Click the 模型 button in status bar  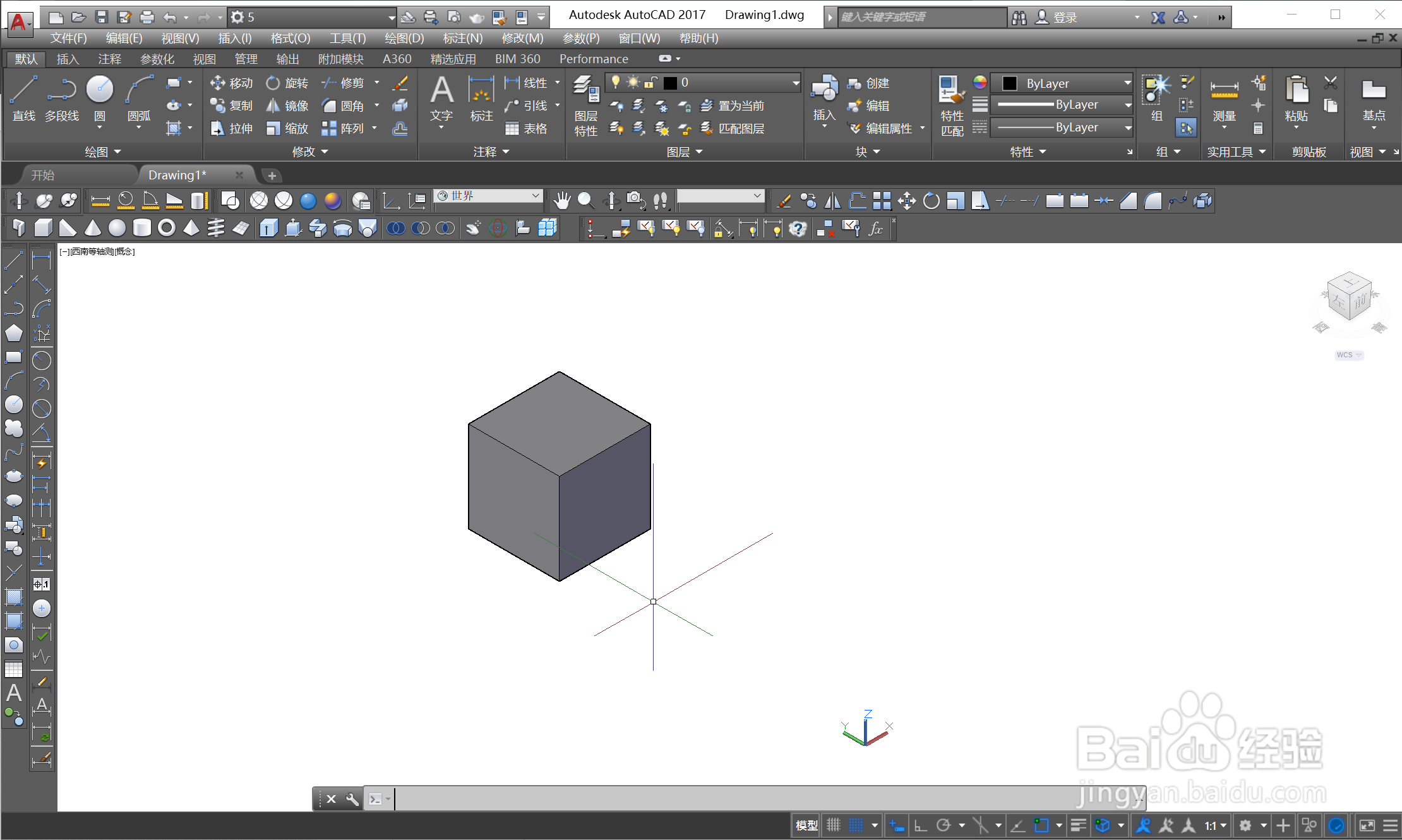point(806,825)
